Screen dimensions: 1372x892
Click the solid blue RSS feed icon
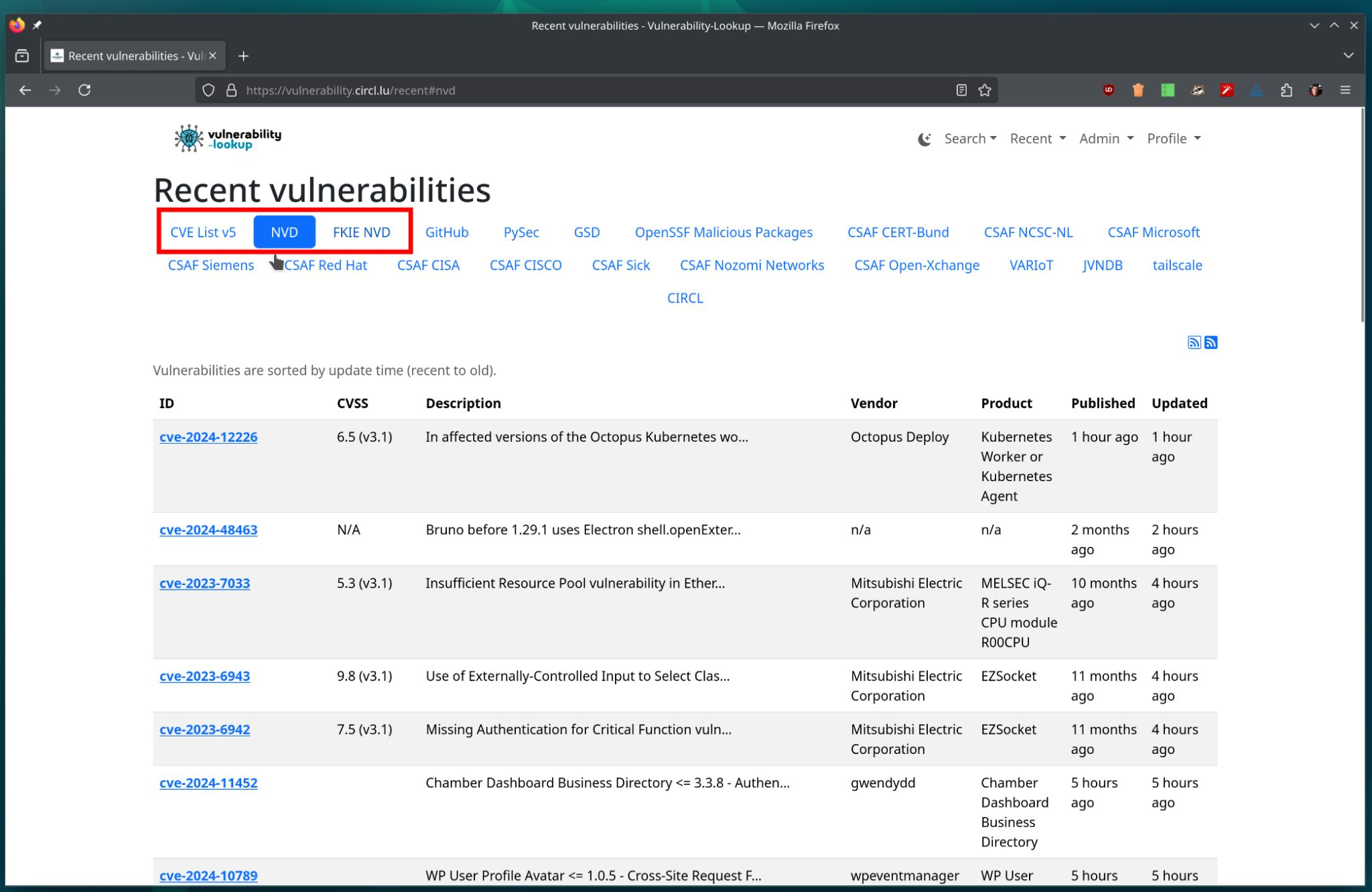coord(1211,342)
